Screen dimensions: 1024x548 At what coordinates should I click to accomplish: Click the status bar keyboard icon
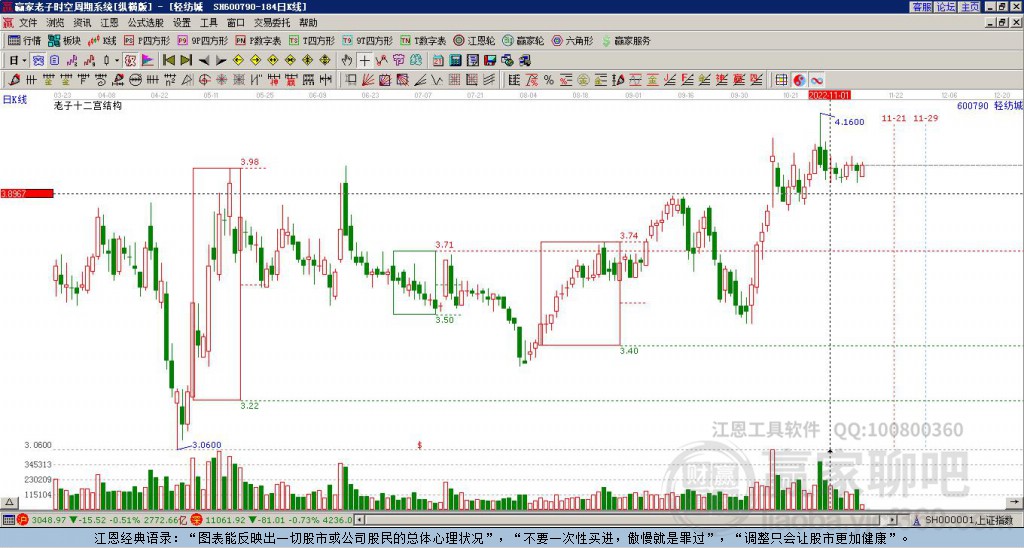point(8,521)
